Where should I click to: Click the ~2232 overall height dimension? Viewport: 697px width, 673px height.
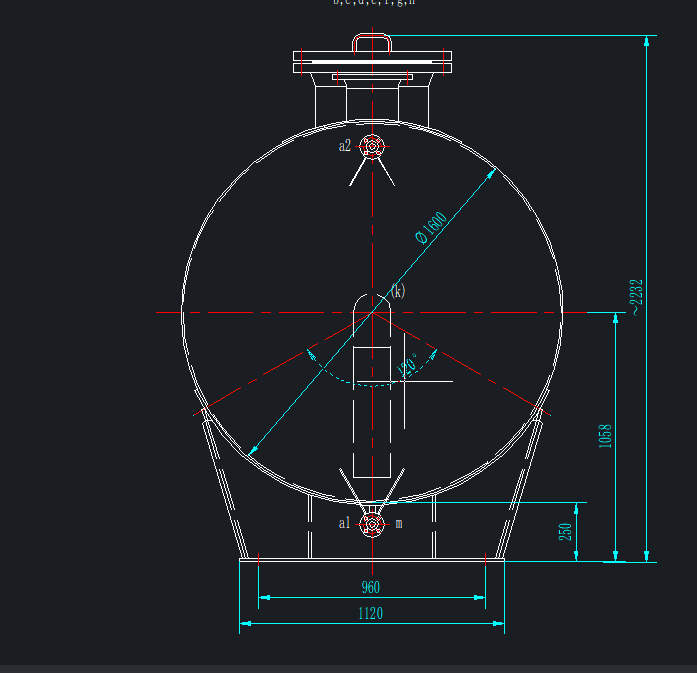pos(637,297)
